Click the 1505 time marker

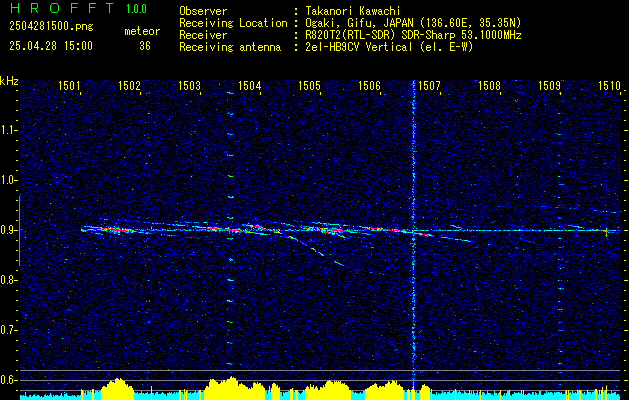click(309, 85)
